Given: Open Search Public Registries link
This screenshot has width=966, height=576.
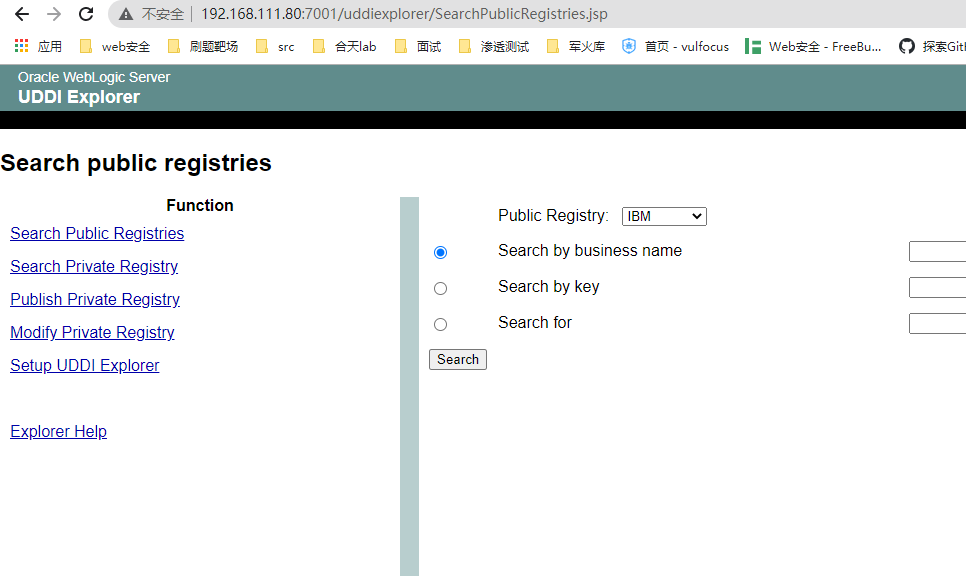Looking at the screenshot, I should point(97,233).
